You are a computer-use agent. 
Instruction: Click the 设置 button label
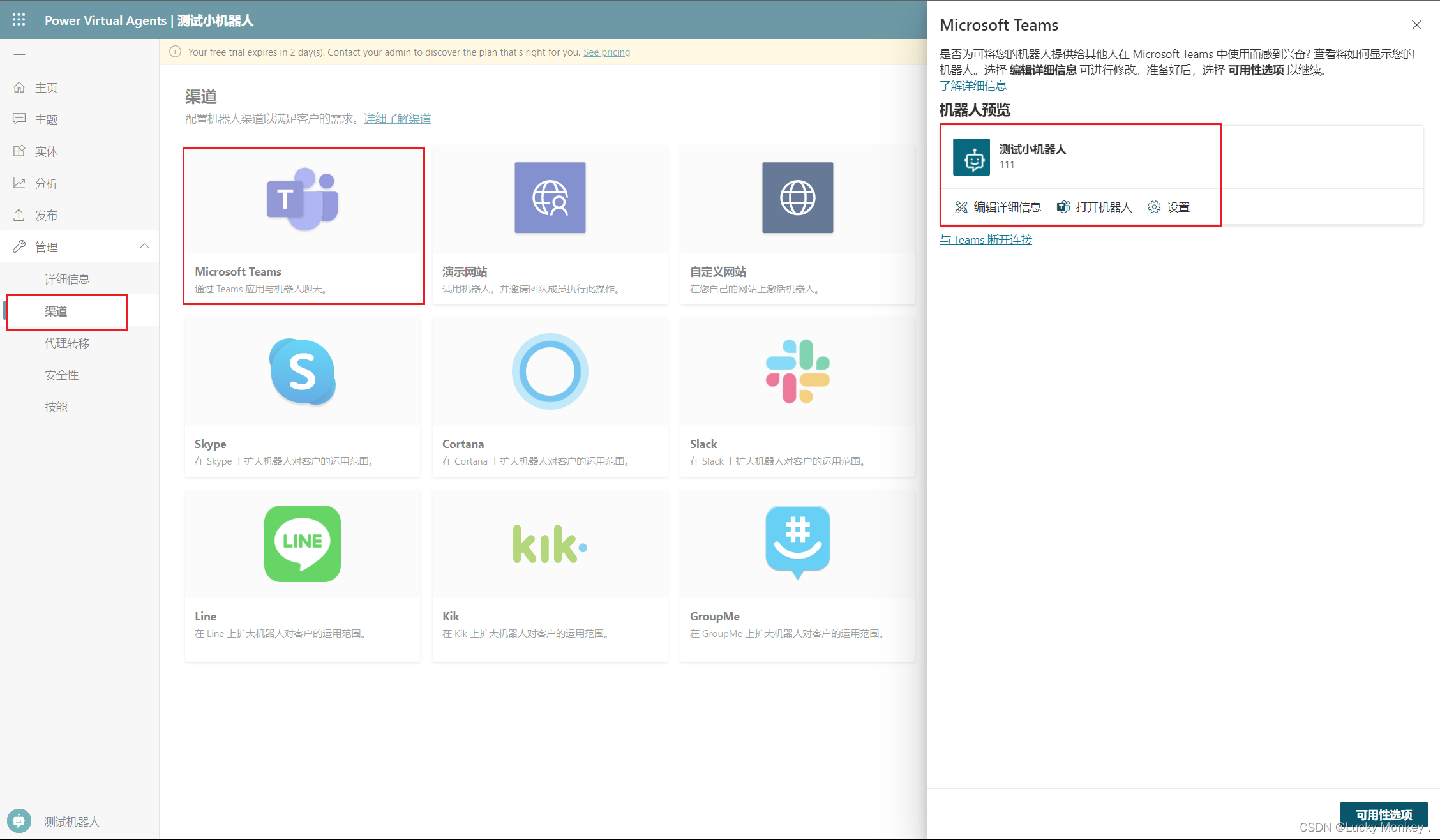pos(1178,207)
